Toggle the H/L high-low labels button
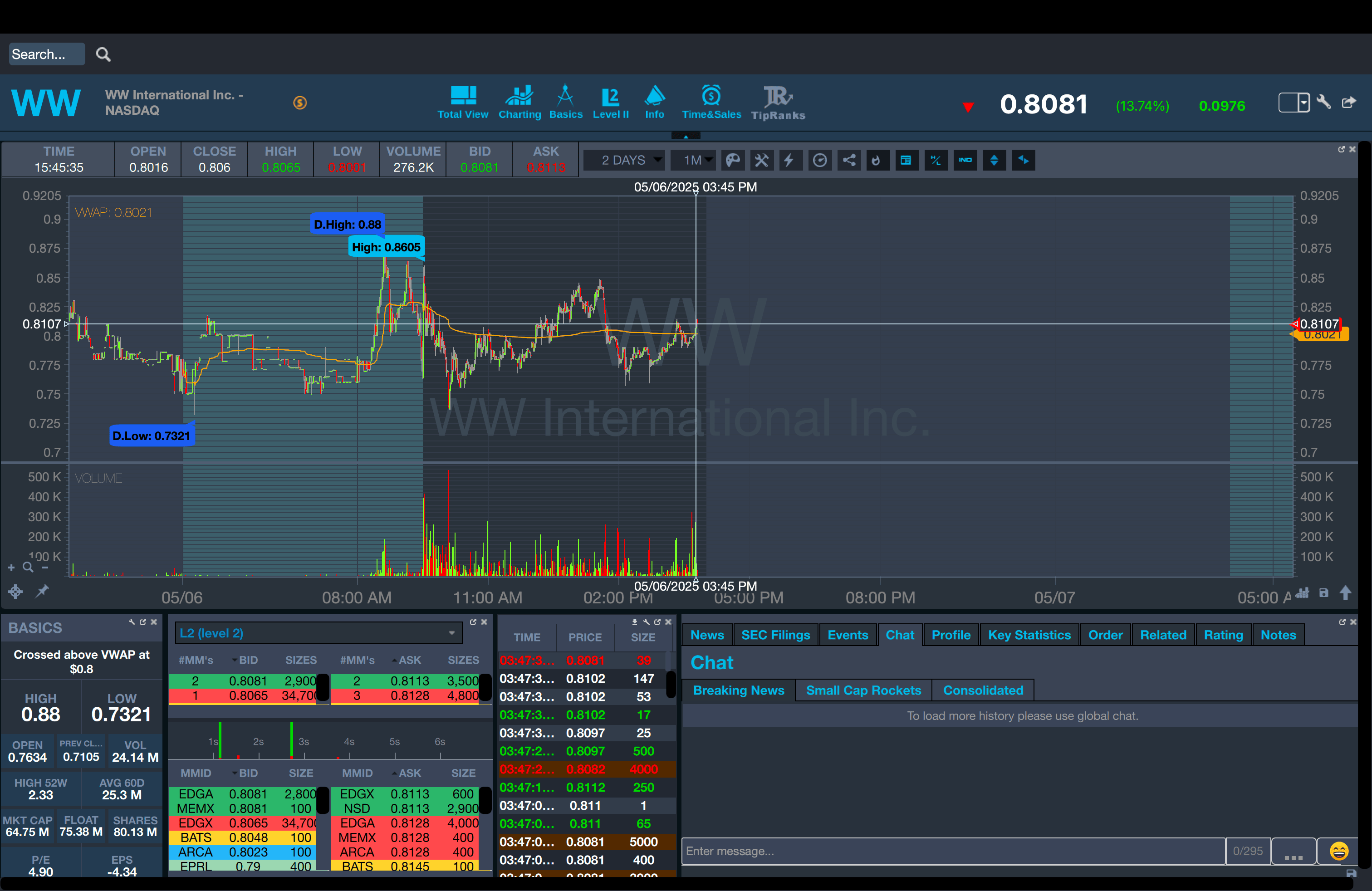 coord(936,160)
